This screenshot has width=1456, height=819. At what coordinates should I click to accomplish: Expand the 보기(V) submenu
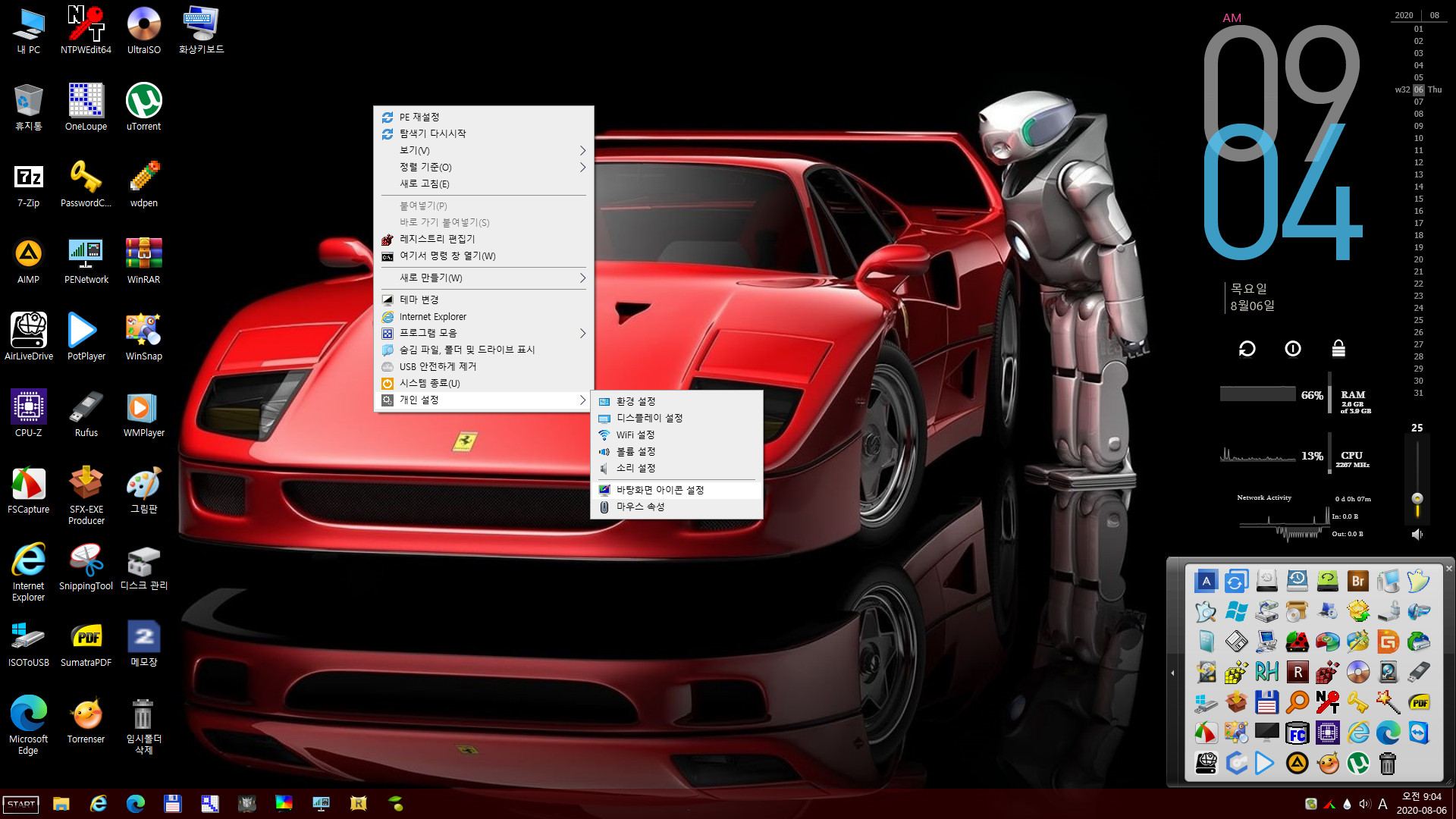(483, 150)
